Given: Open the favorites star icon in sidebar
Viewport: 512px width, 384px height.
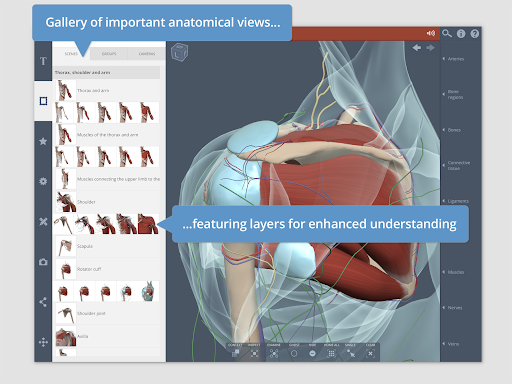Looking at the screenshot, I should [x=43, y=141].
